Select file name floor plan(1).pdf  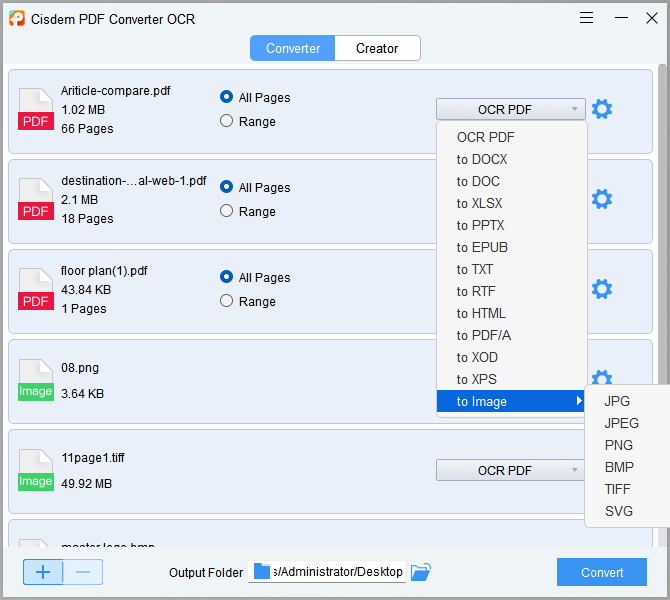click(x=104, y=271)
